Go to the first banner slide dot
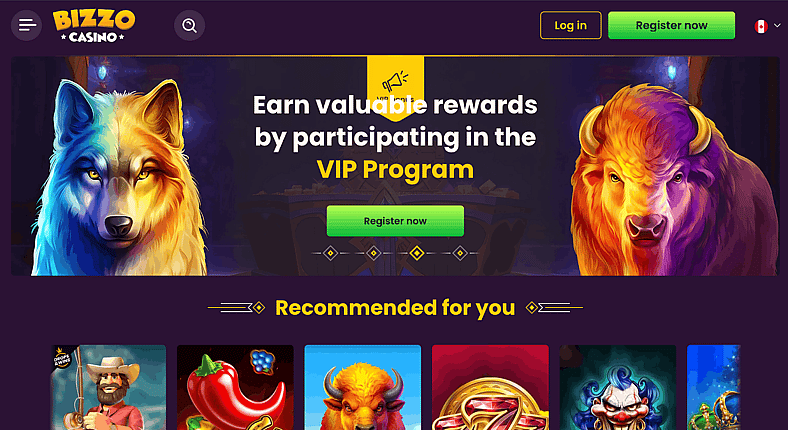Screen dimensions: 788x430 tap(330, 253)
